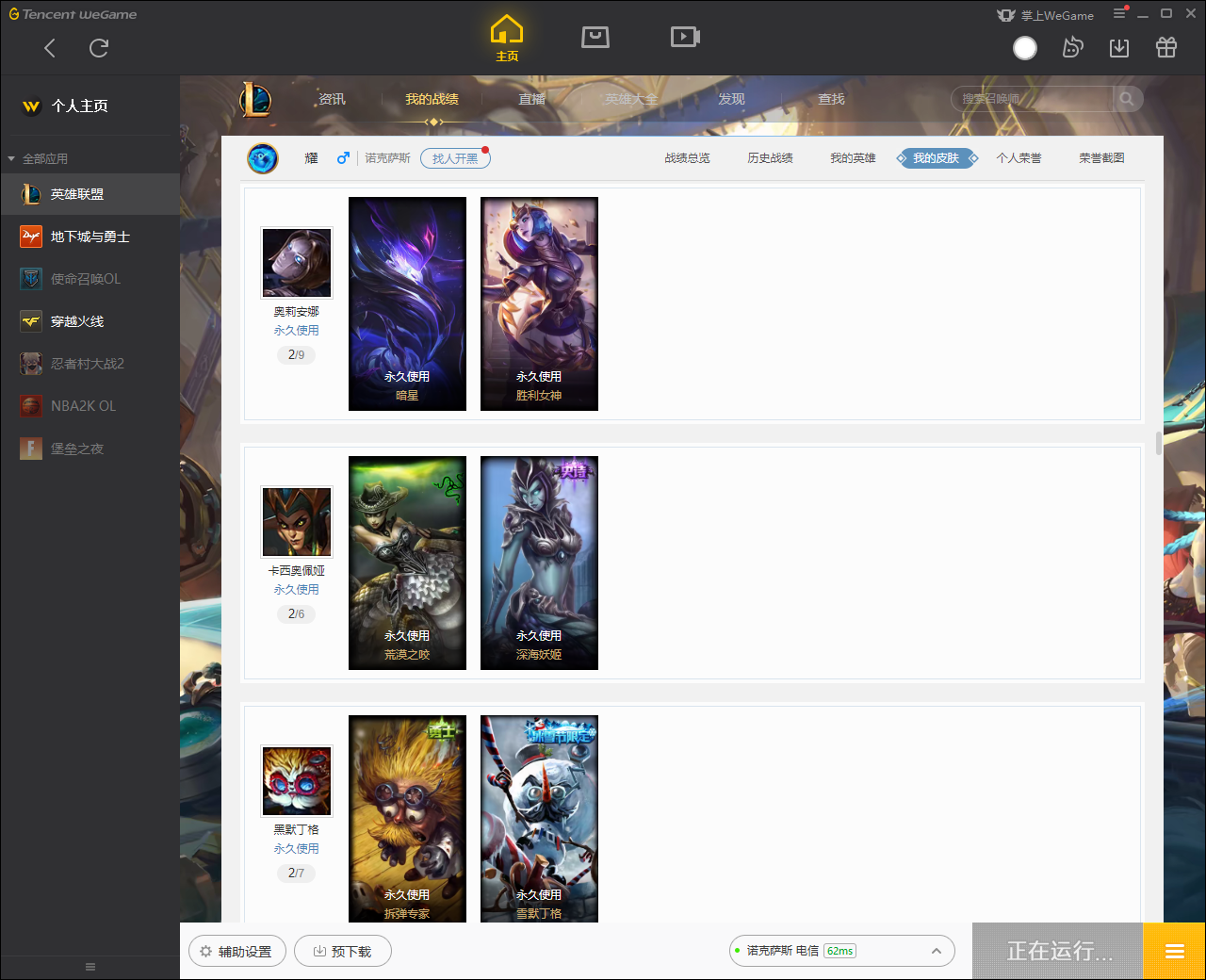This screenshot has width=1206, height=980.
Task: Open the messages mascot icon
Action: tap(1072, 47)
